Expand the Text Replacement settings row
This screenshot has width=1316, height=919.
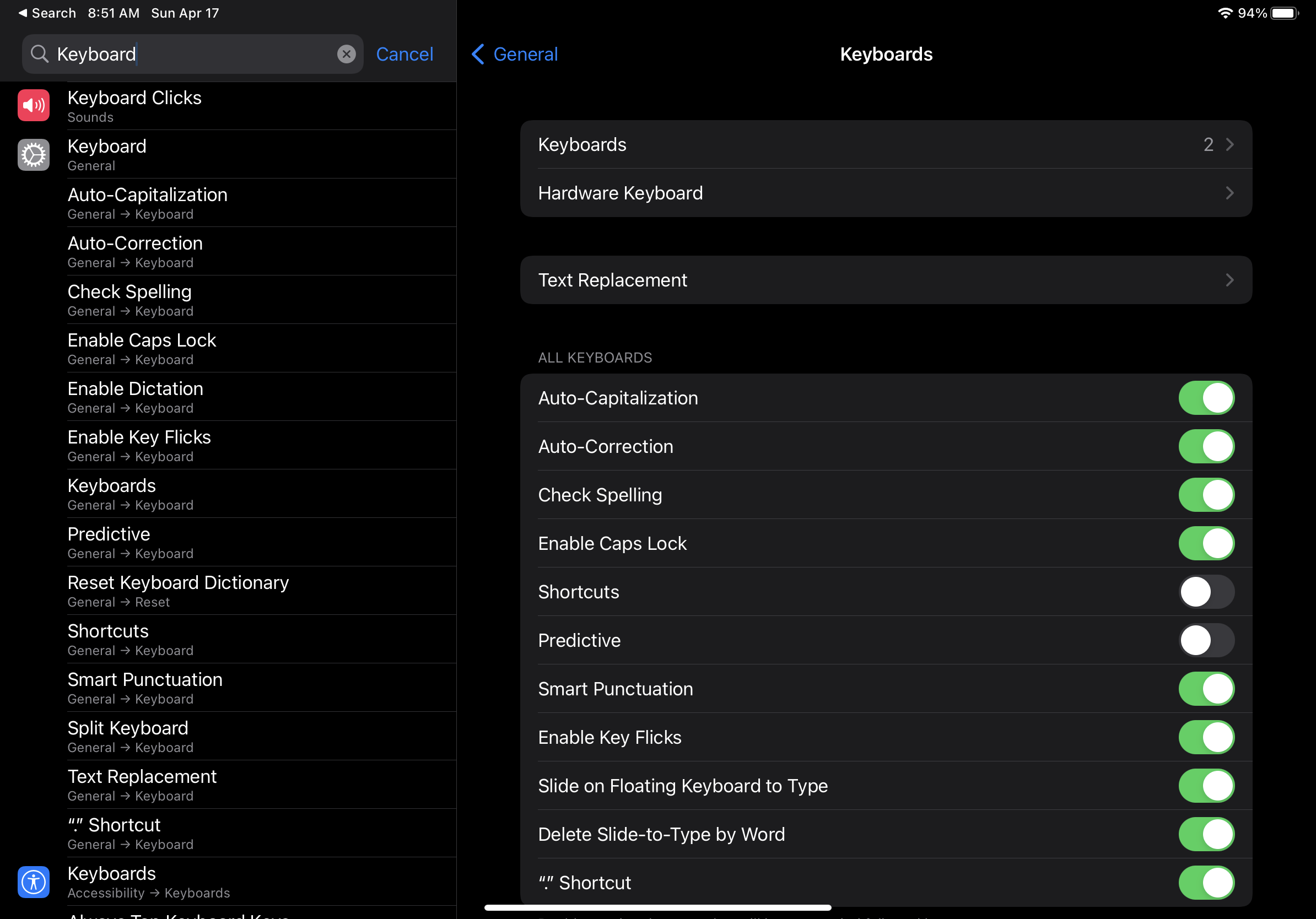coord(886,280)
